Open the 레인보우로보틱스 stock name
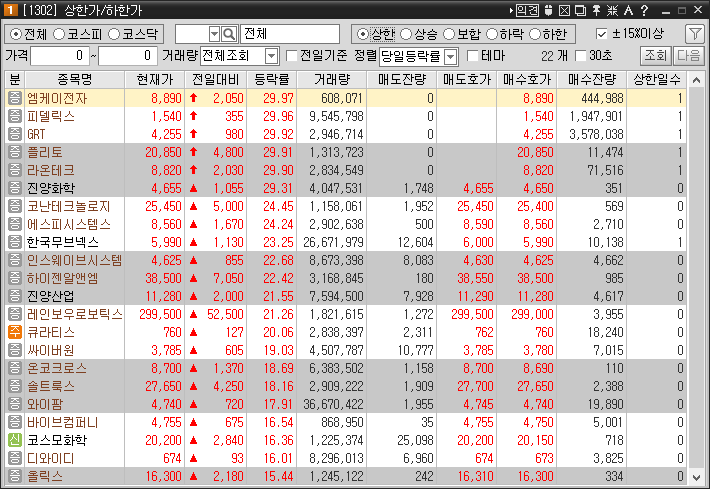The width and height of the screenshot is (710, 489). pos(75,314)
